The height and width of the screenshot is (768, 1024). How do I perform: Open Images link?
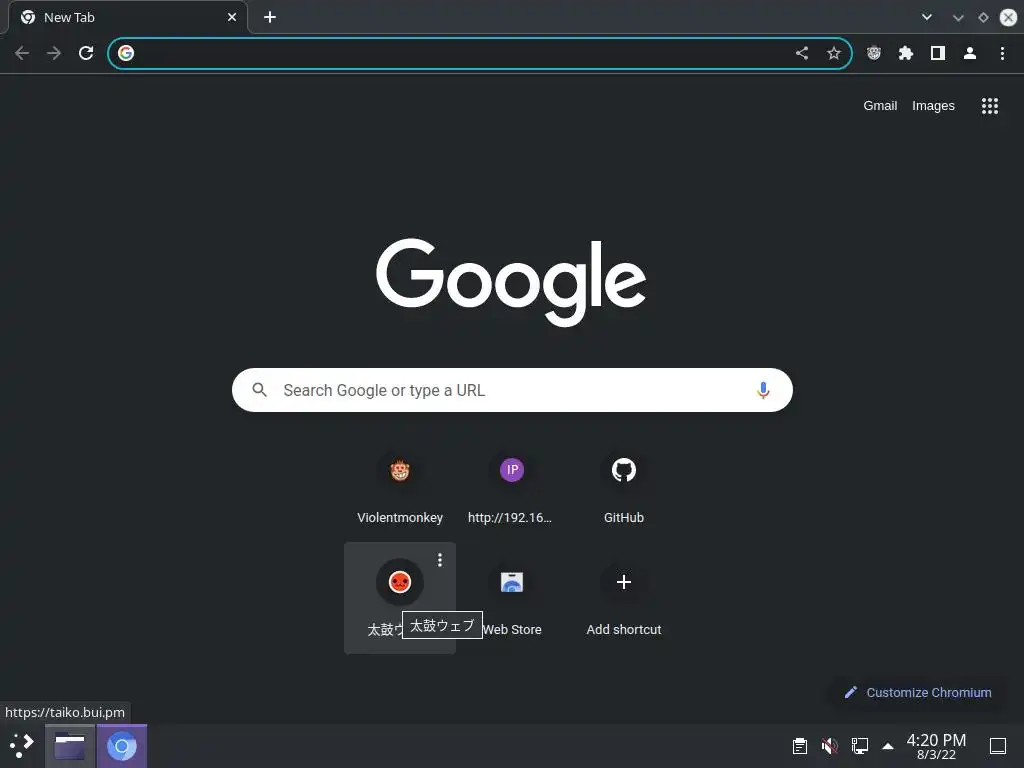933,106
